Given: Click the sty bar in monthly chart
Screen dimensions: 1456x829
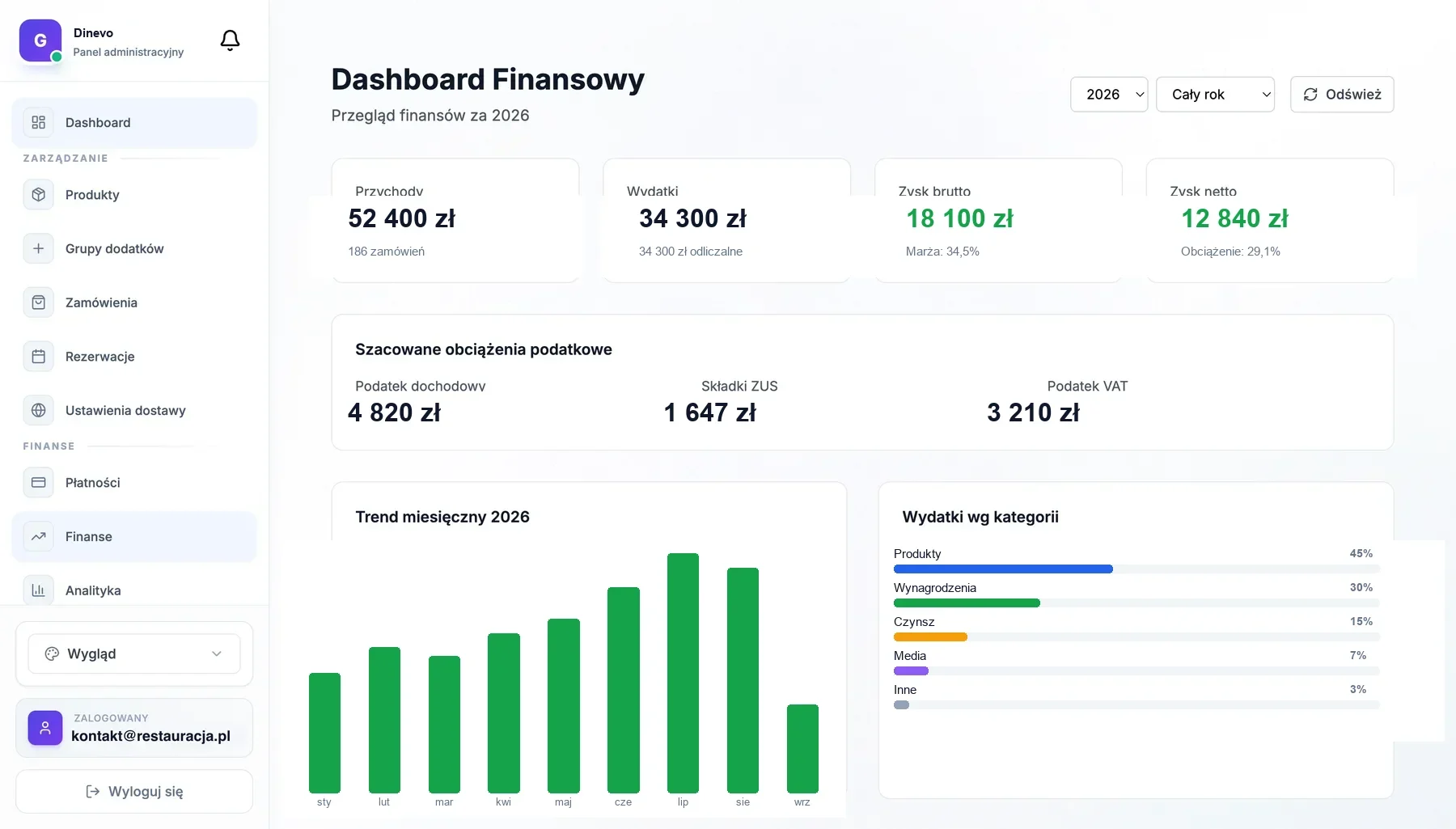Looking at the screenshot, I should (x=324, y=733).
